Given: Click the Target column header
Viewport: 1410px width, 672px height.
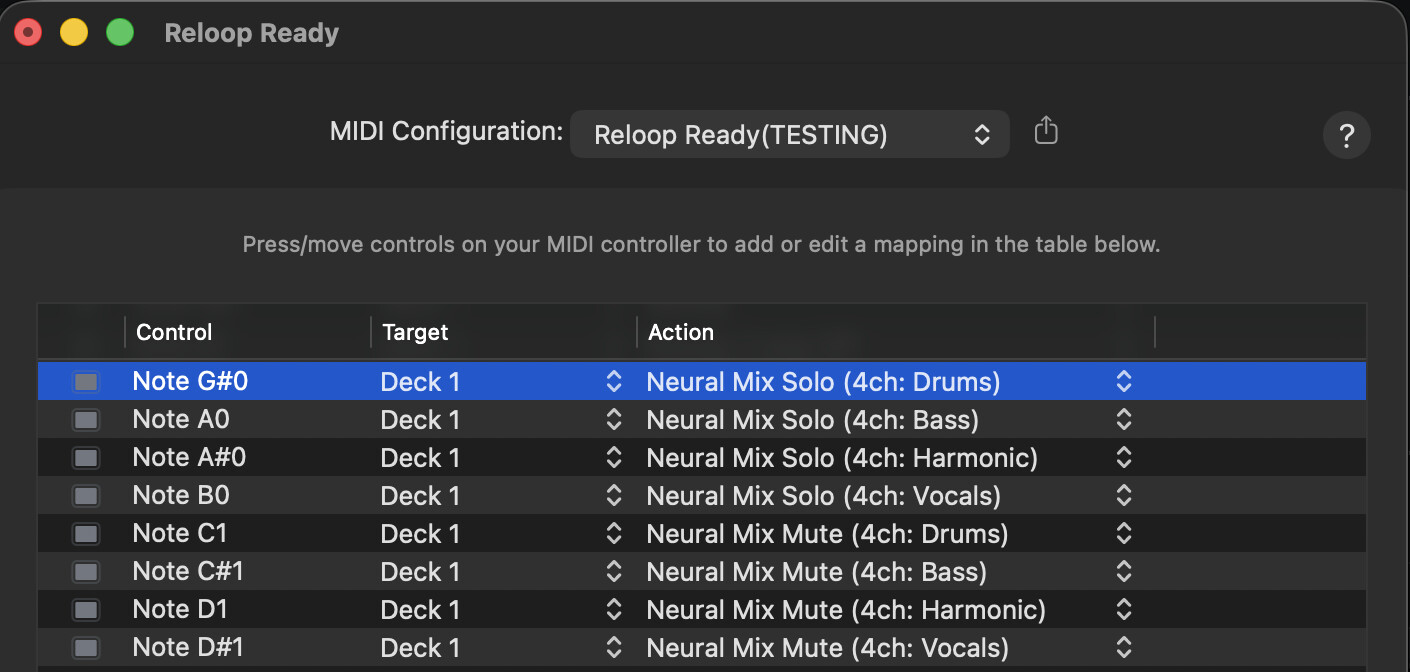Looking at the screenshot, I should 415,332.
